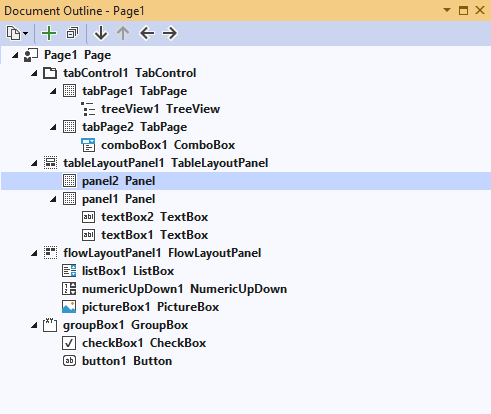This screenshot has width=491, height=414.
Task: Collapse the groupBox1 node
Action: pos(34,325)
